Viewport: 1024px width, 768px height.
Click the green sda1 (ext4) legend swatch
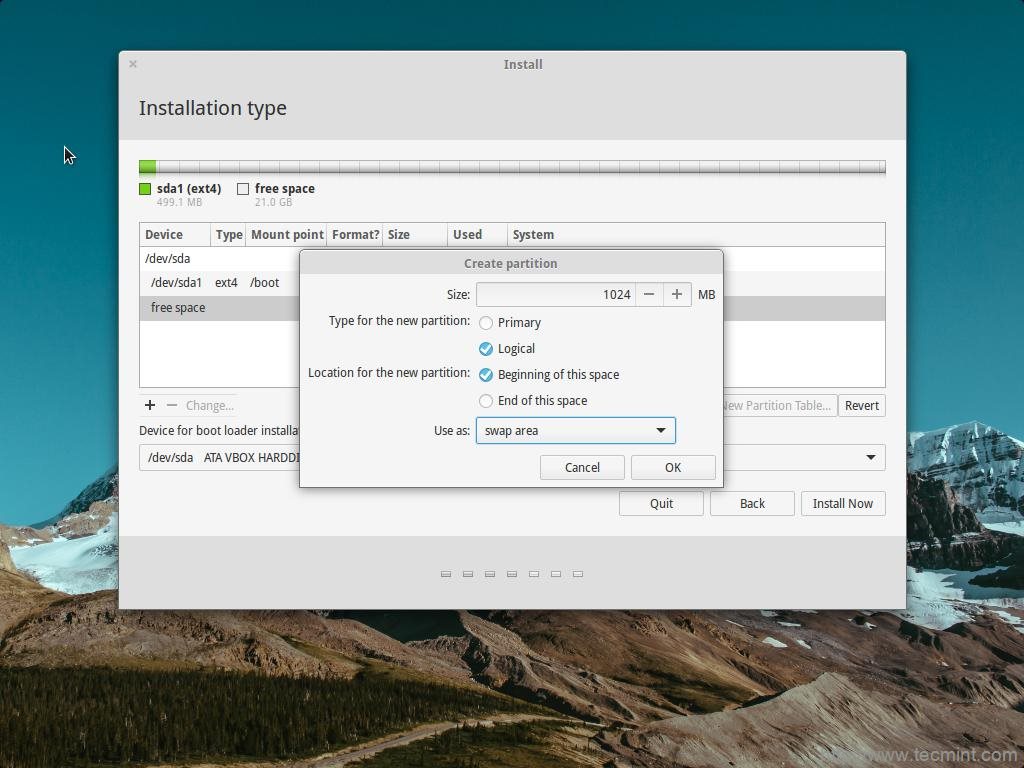point(145,189)
